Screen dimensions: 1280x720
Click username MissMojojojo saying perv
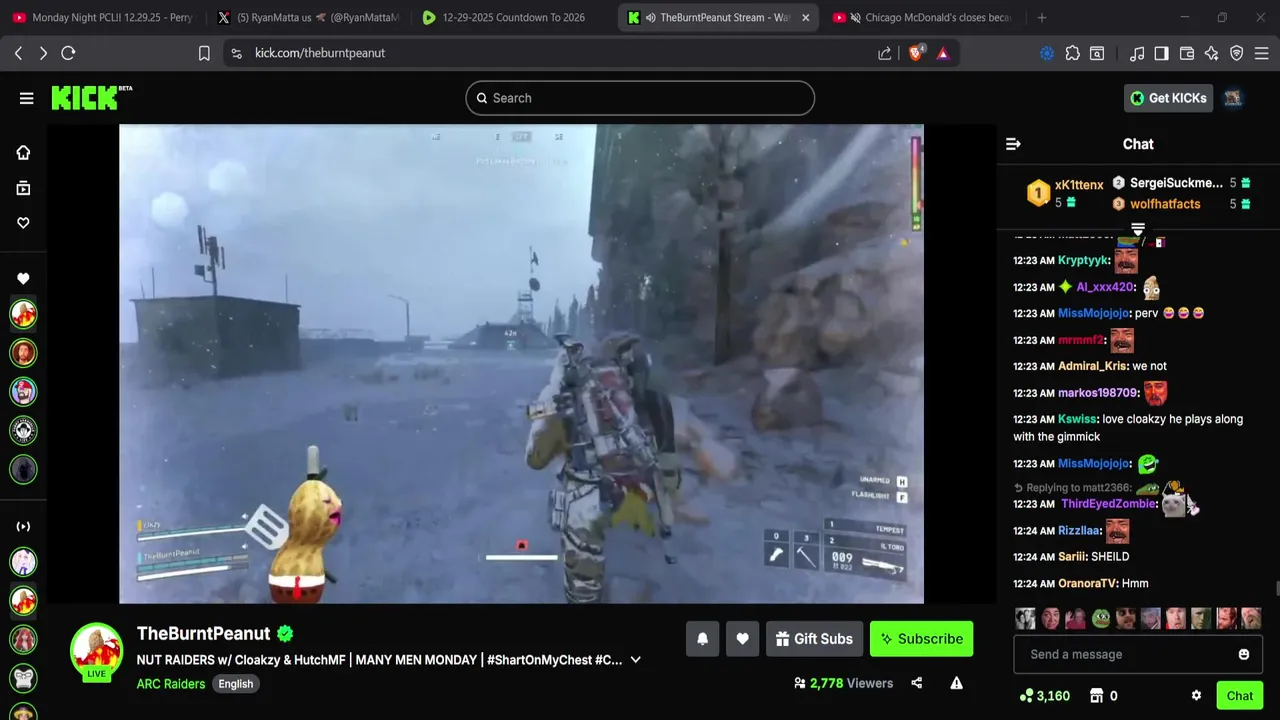(x=1094, y=313)
